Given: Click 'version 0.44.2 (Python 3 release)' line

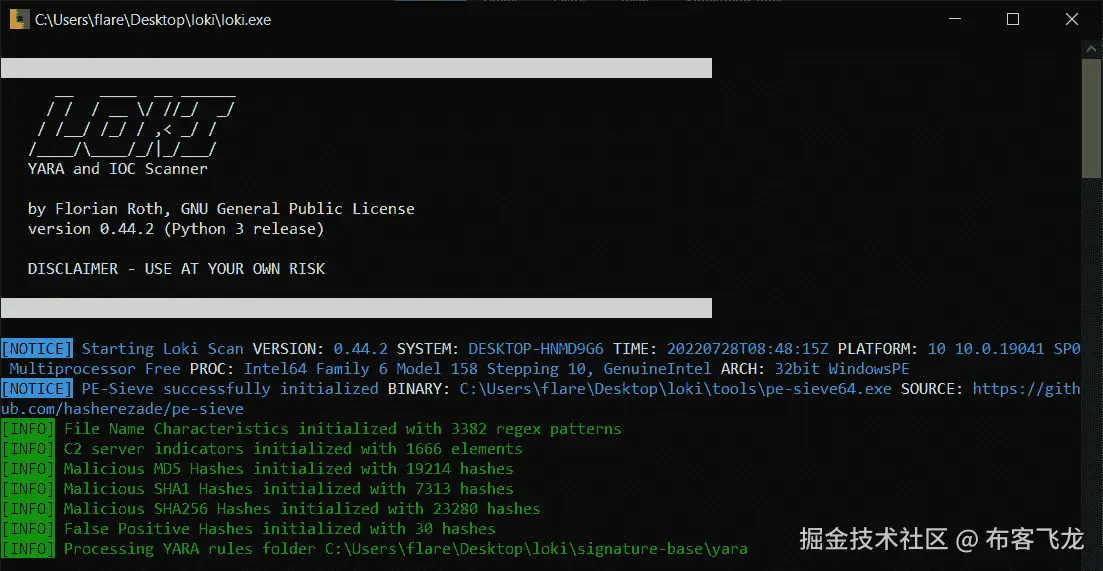Looking at the screenshot, I should (176, 229).
